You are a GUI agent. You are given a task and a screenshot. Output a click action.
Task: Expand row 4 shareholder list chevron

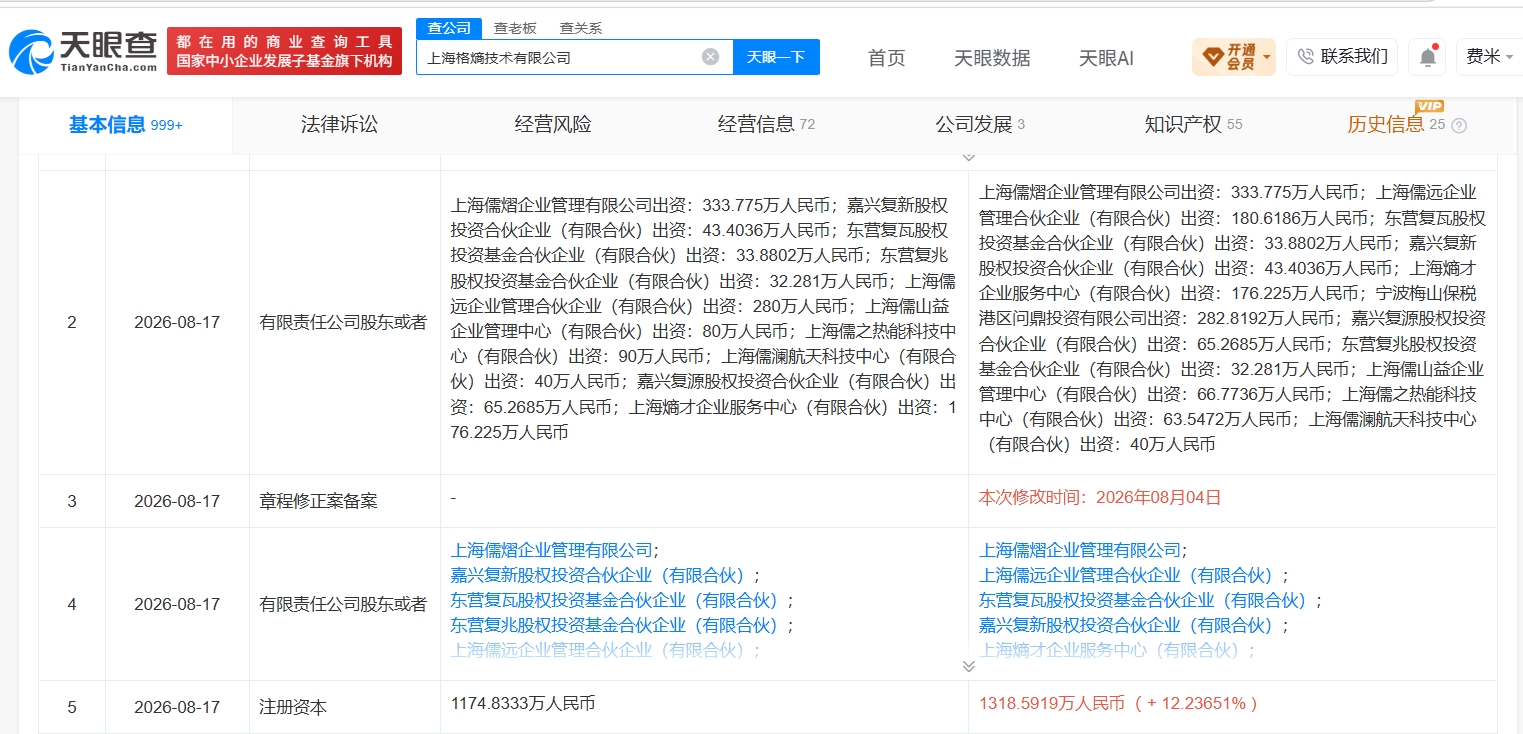968,666
